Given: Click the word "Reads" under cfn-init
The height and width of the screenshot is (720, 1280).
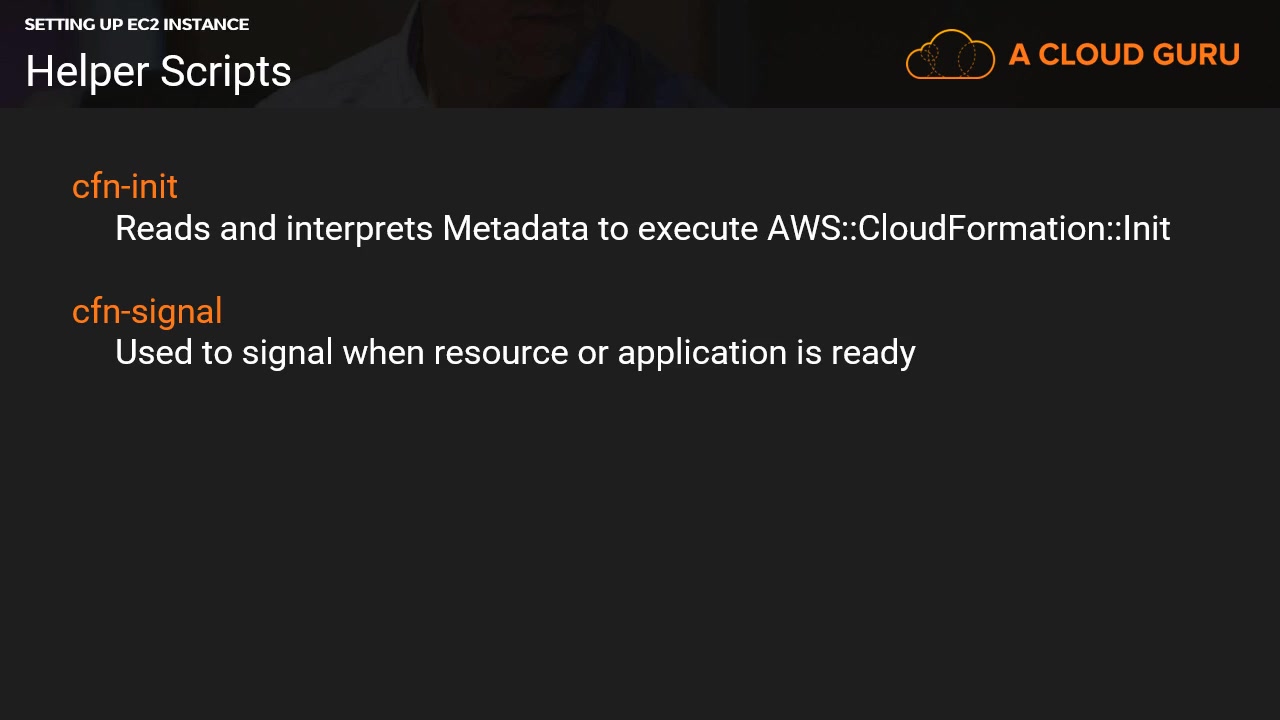Looking at the screenshot, I should point(163,229).
